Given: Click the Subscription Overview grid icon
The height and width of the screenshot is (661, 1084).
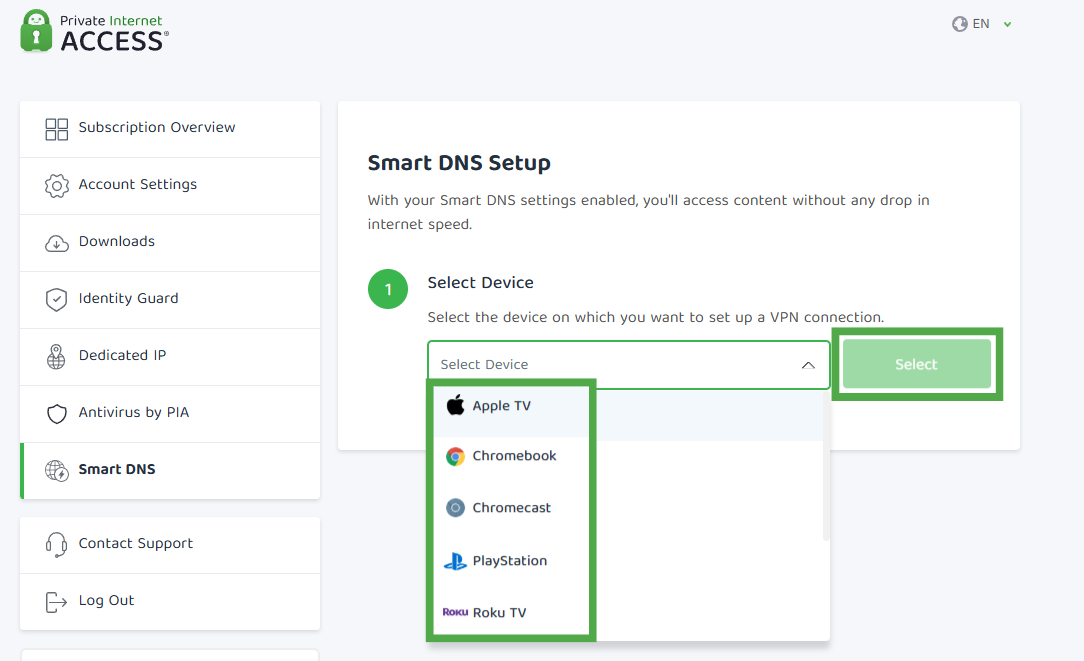Looking at the screenshot, I should point(57,129).
